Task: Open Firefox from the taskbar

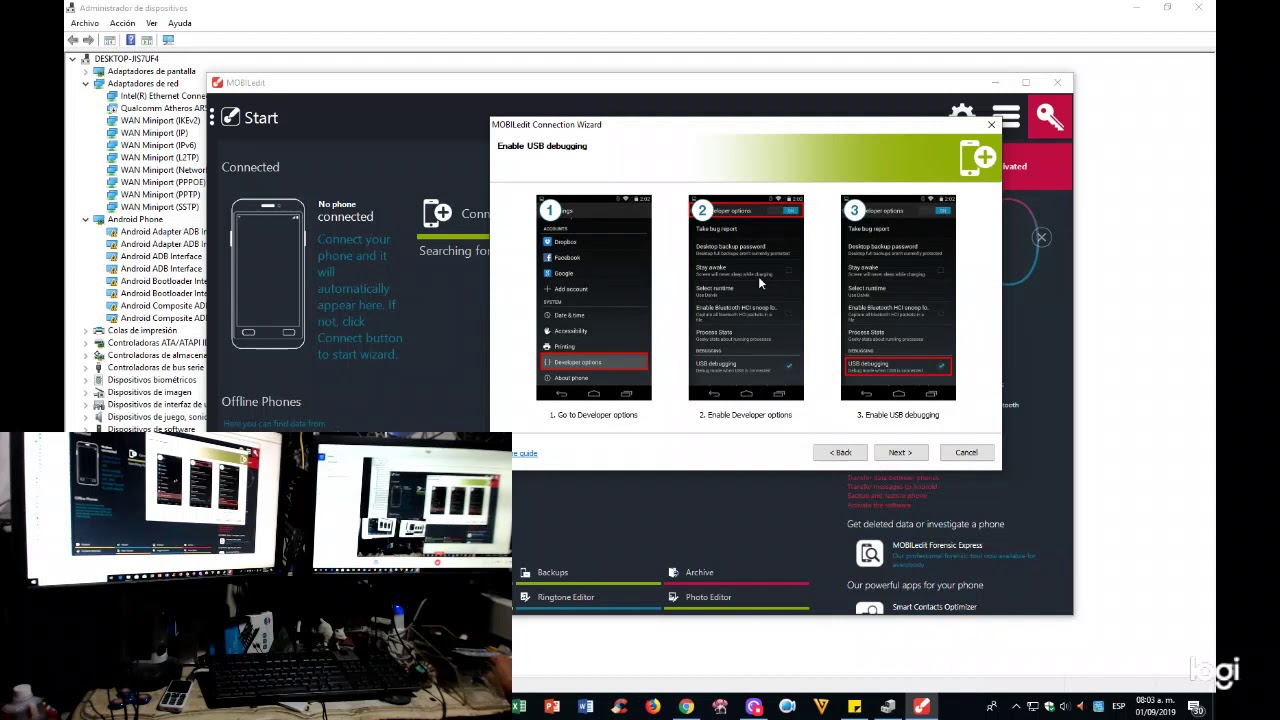Action: (653, 707)
